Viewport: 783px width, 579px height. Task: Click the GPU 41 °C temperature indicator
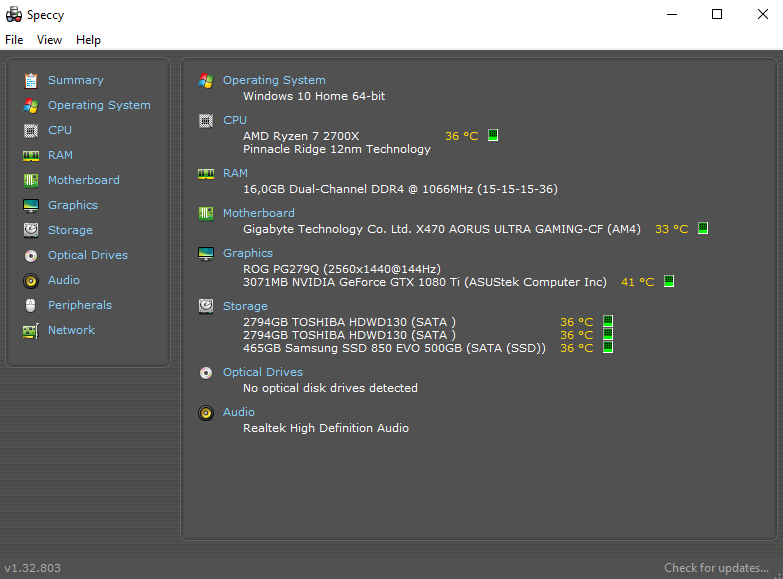click(x=669, y=281)
